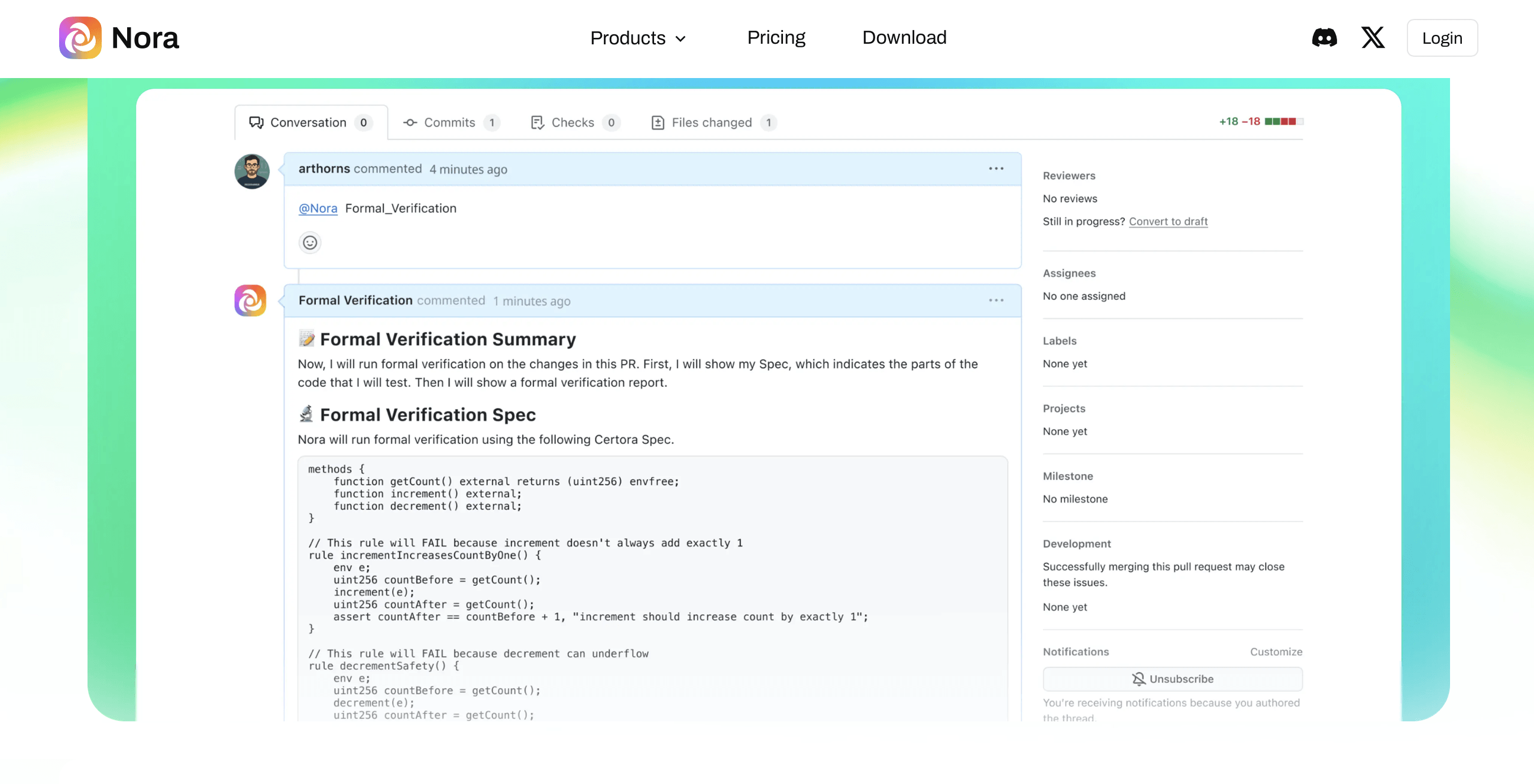Open the options menu on arthorns' comment
Viewport: 1534px width, 784px height.
pyautogui.click(x=995, y=169)
